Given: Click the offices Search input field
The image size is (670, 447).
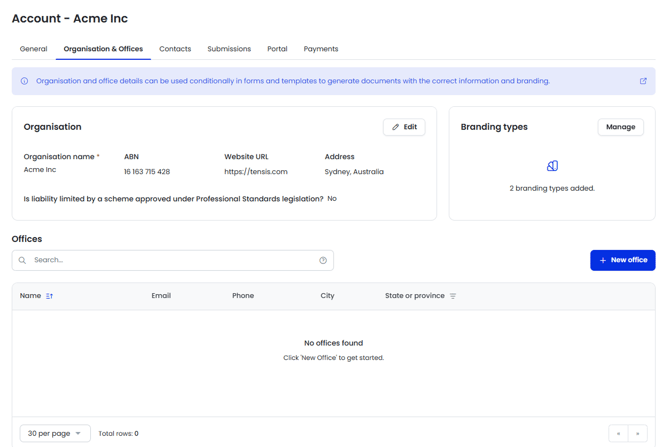Looking at the screenshot, I should click(x=170, y=260).
